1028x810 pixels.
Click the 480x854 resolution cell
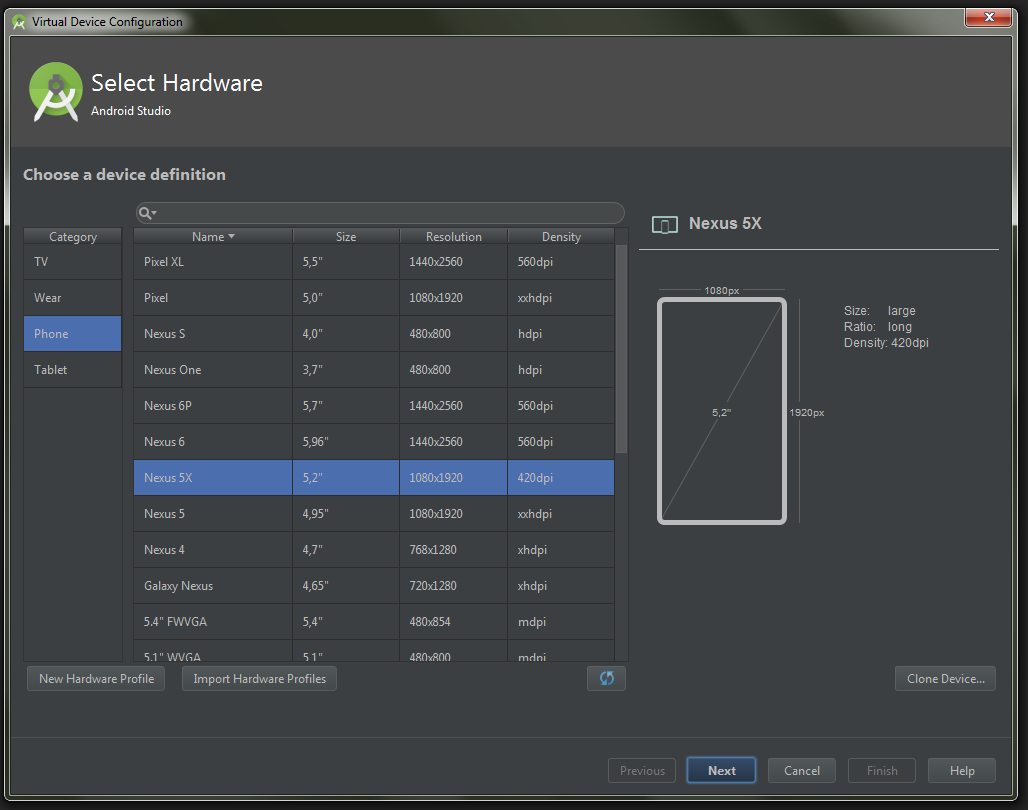click(454, 622)
